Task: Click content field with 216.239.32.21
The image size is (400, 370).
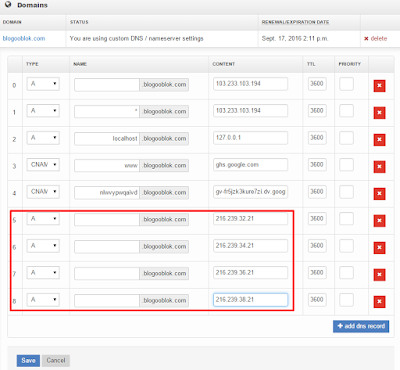Action: [x=250, y=219]
